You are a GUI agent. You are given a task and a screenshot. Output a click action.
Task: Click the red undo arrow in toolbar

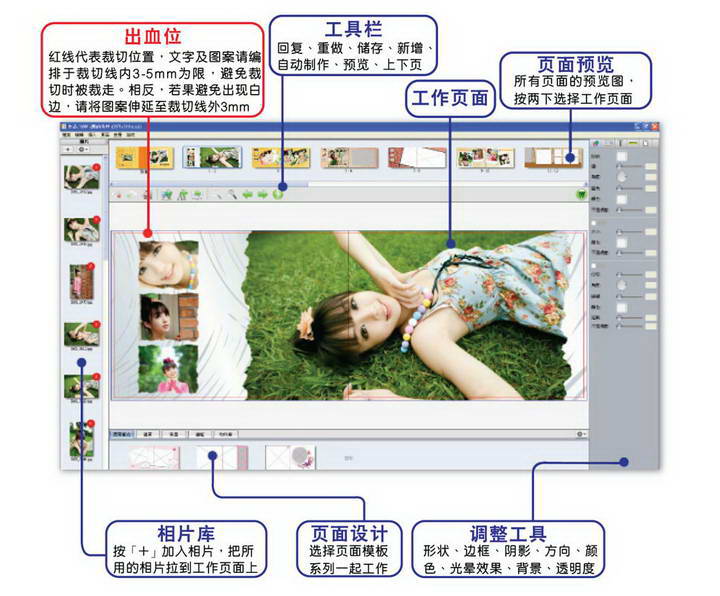point(118,196)
